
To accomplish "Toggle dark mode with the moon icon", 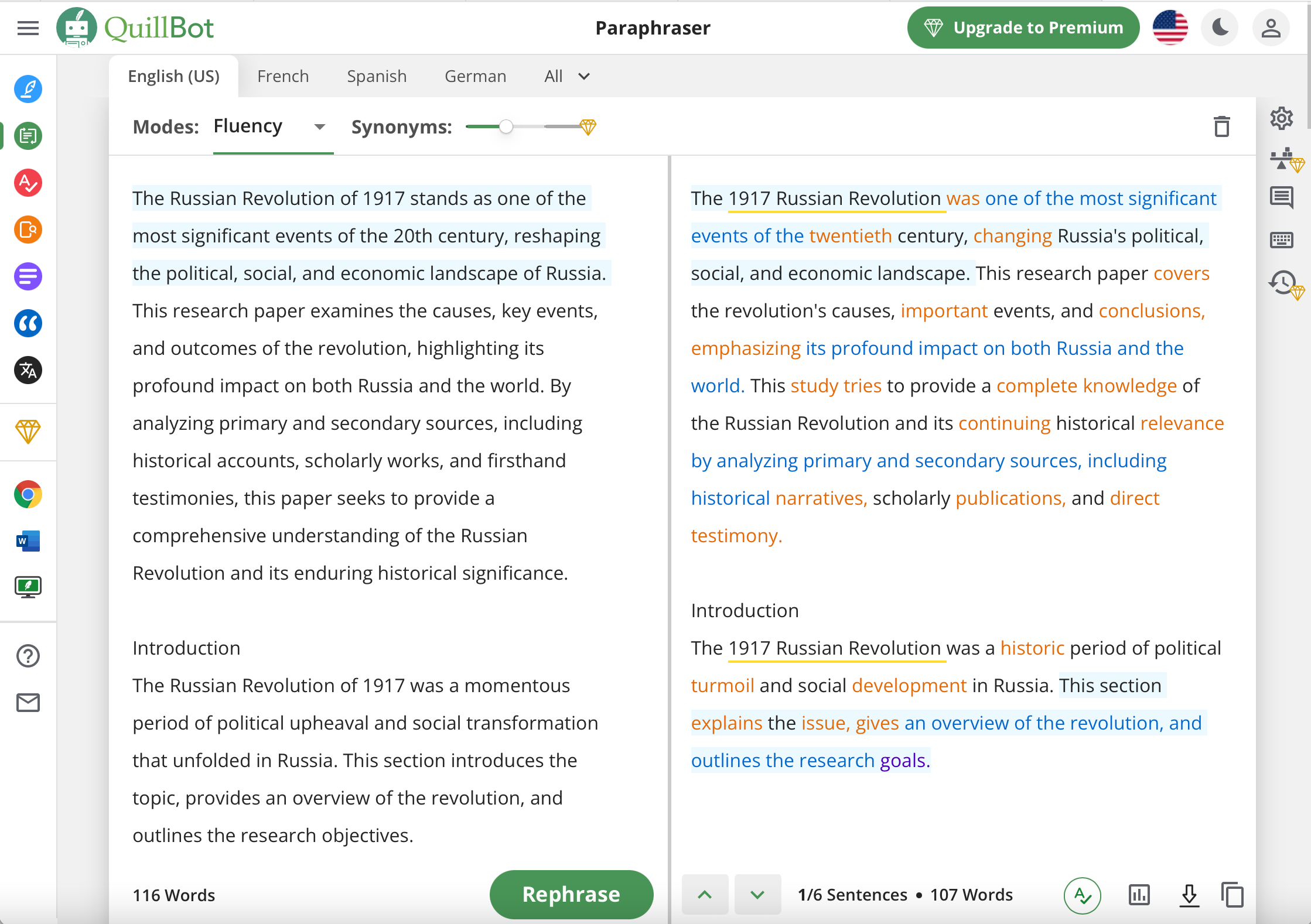I will 1220,28.
